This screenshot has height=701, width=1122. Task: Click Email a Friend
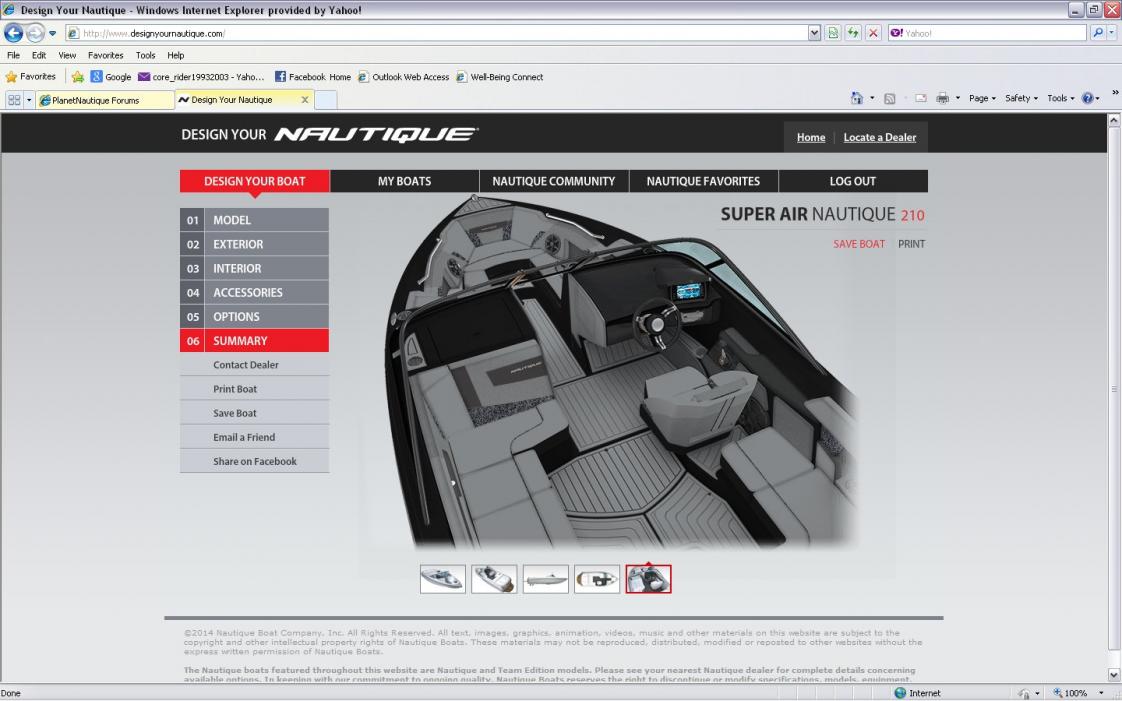point(254,437)
